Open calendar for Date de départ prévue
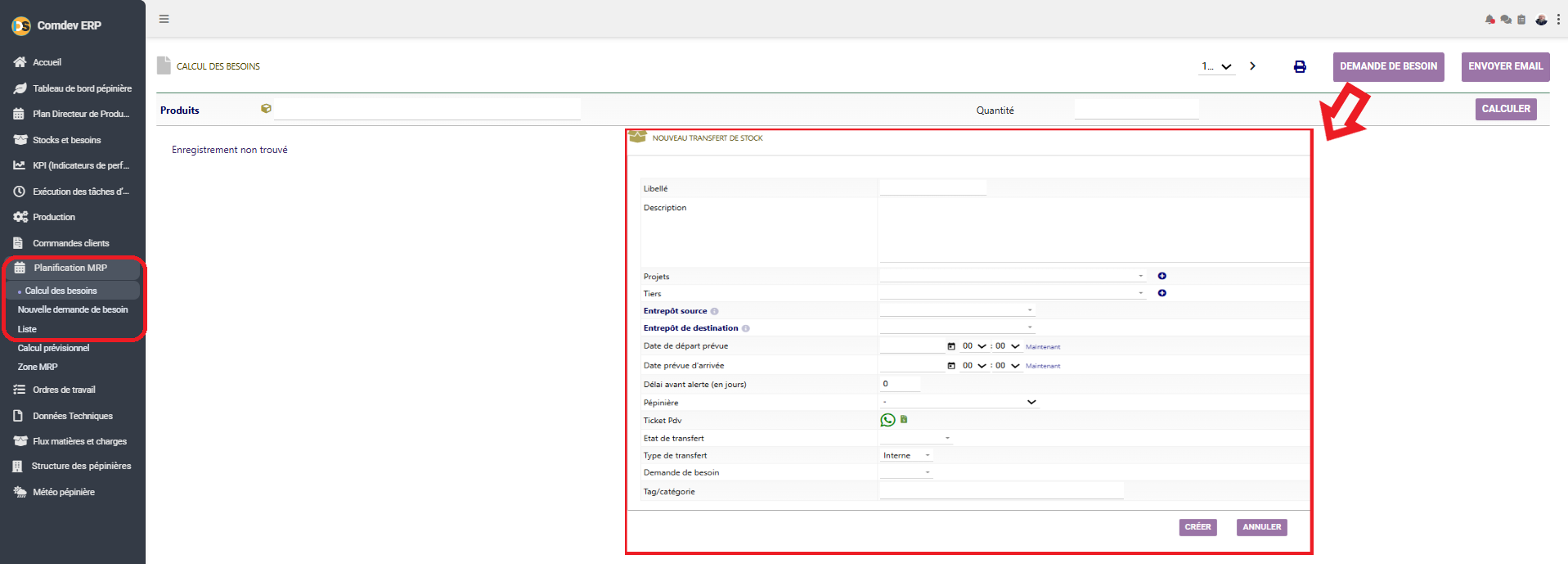The height and width of the screenshot is (564, 1568). click(951, 346)
